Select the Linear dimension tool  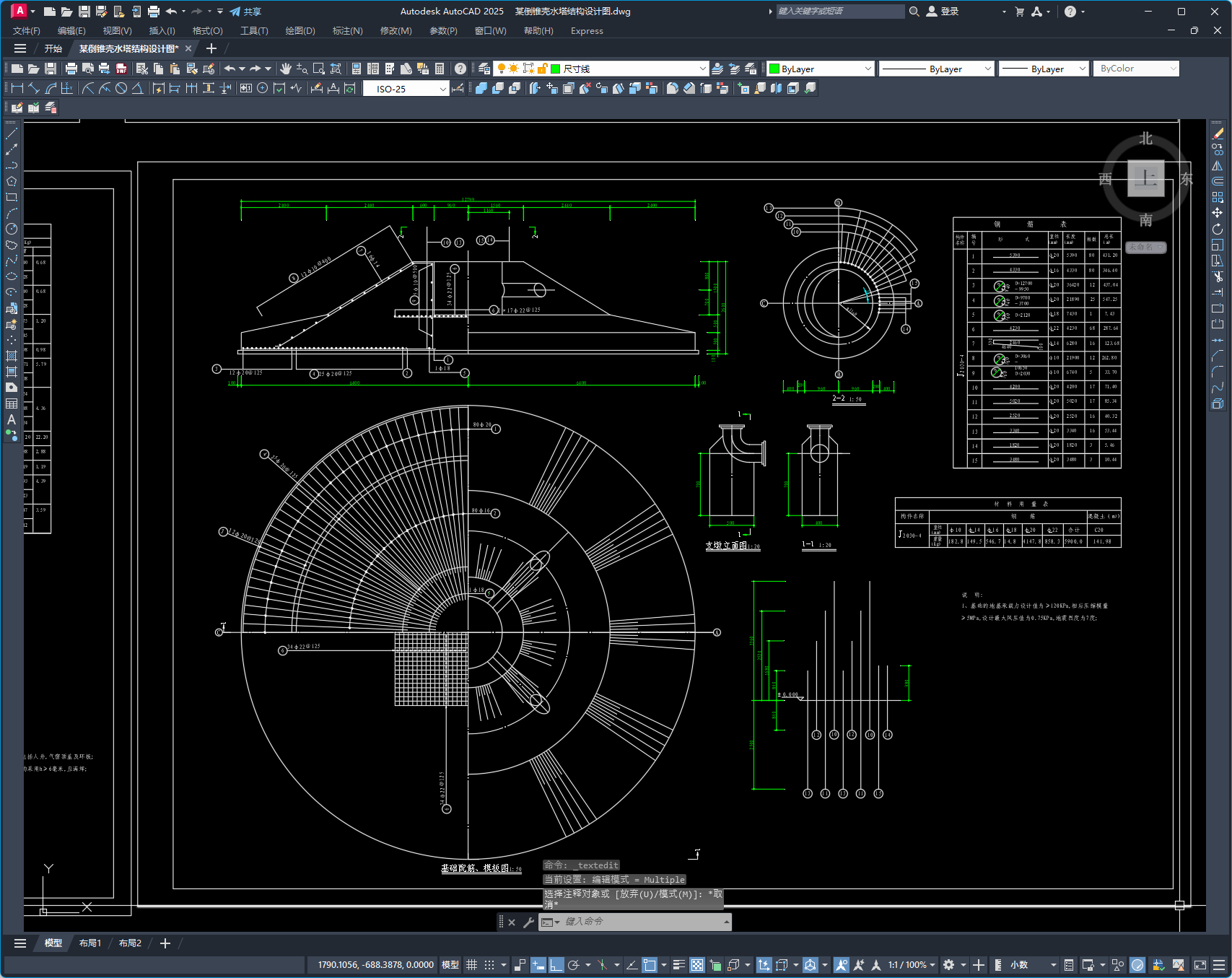point(17,88)
